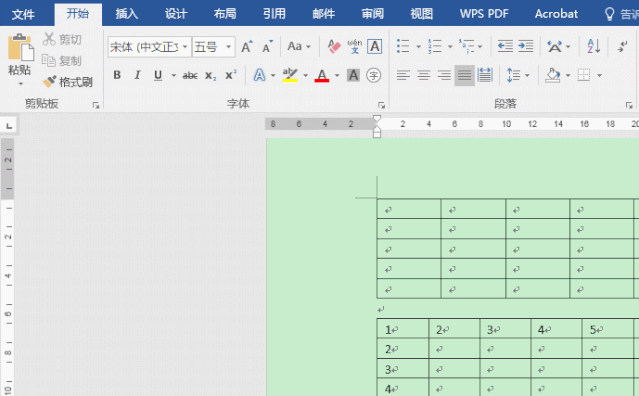639x396 pixels.
Task: Open the Asian layout options icon
Action: tap(554, 46)
